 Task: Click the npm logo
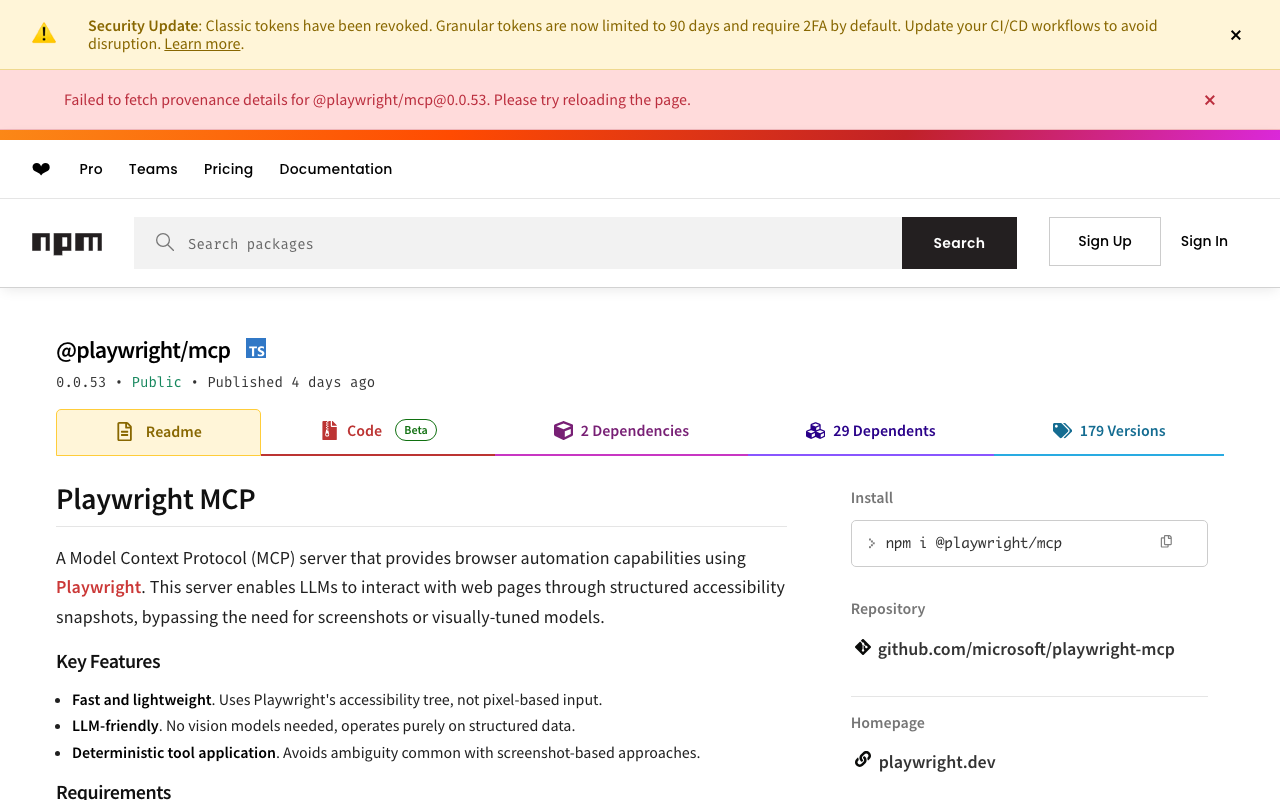67,243
